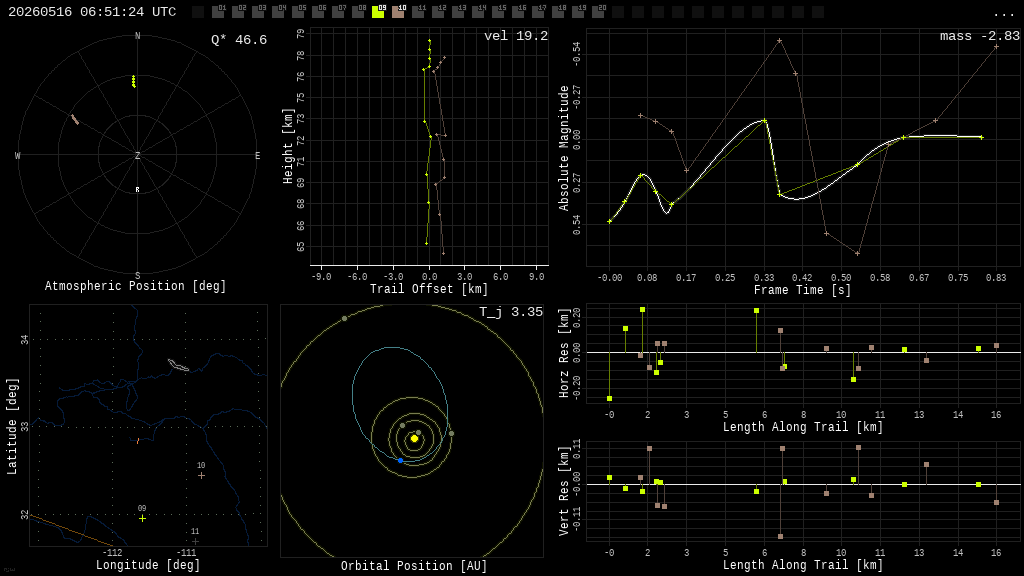Screen dimensions: 1024x576
Task: Click the zenith Z marker on sky plot
Action: pos(137,155)
